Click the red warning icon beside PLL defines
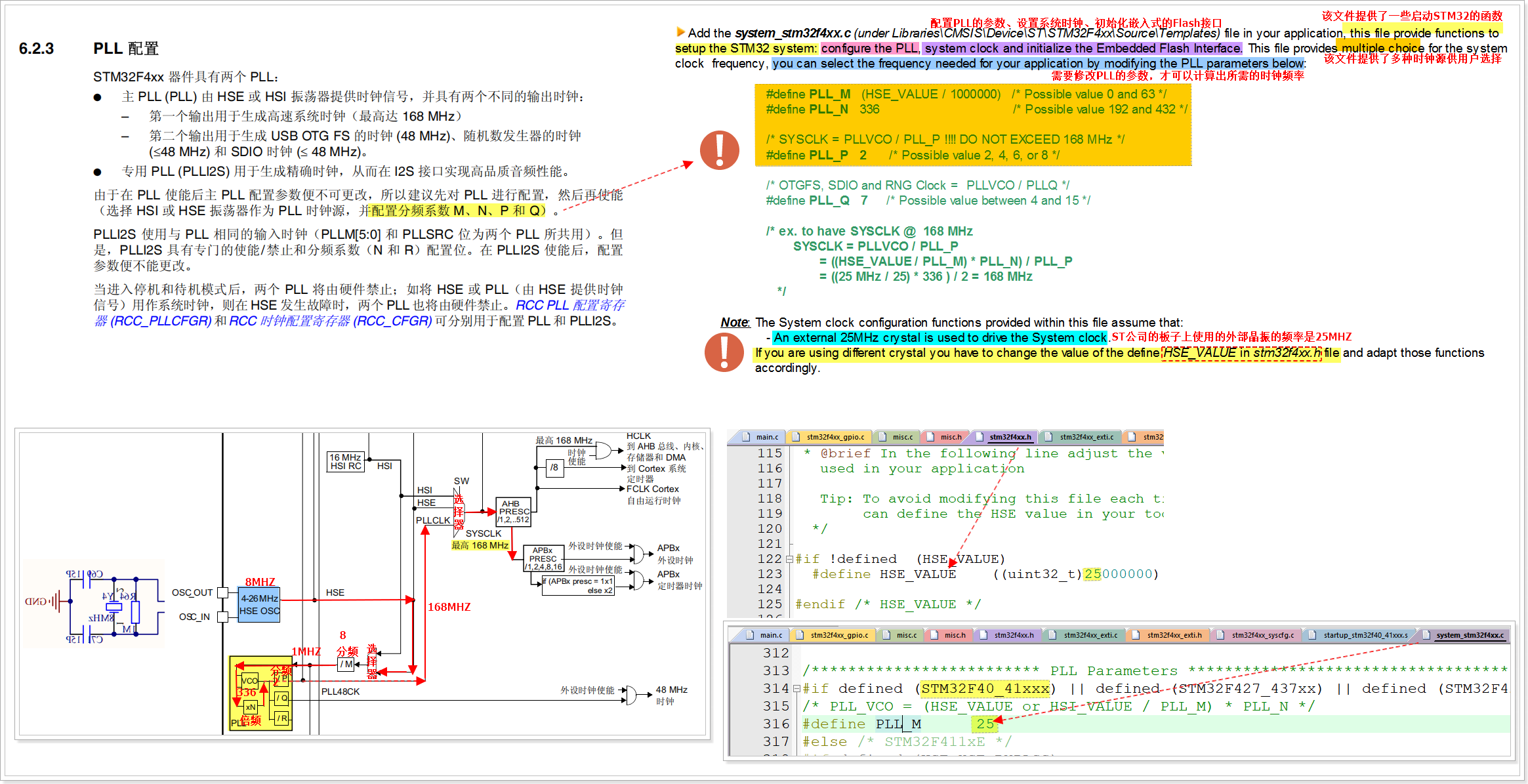This screenshot has height=784, width=1528. point(719,150)
